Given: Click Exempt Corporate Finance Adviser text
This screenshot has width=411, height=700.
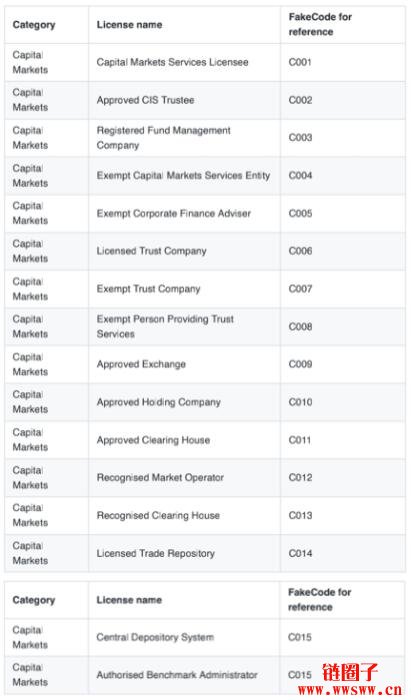Looking at the screenshot, I should click(x=174, y=213).
